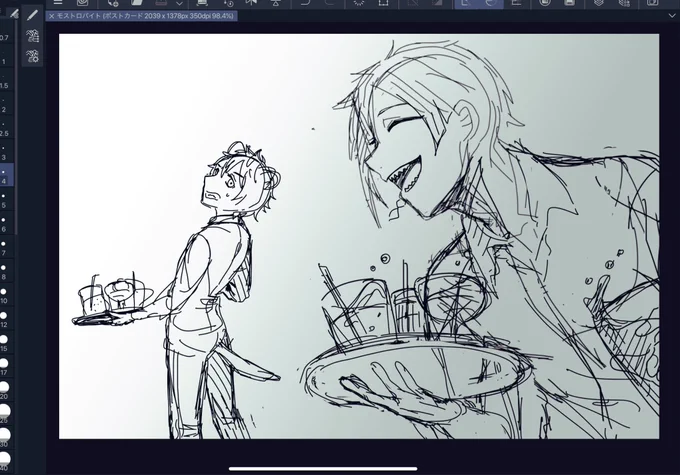Image resolution: width=680 pixels, height=475 pixels.
Task: Choose brush size 15
Action: click(4, 343)
